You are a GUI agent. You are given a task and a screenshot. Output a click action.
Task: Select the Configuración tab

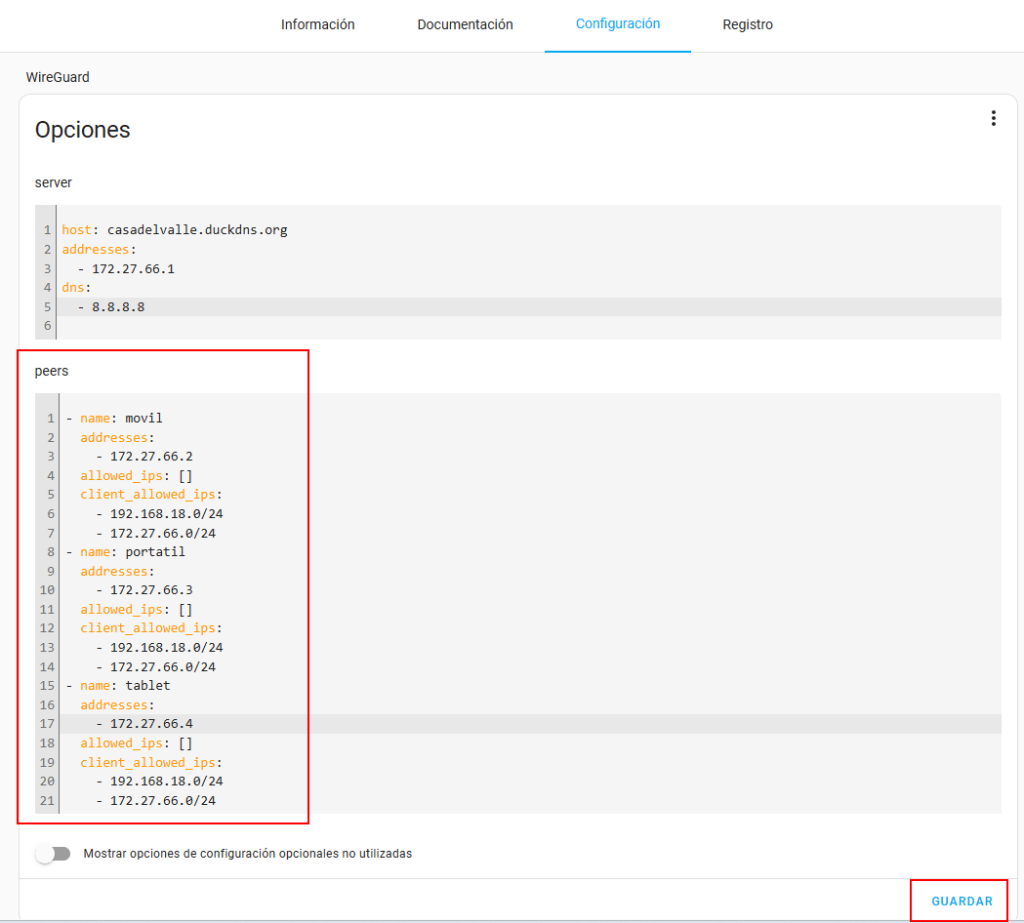[x=617, y=24]
